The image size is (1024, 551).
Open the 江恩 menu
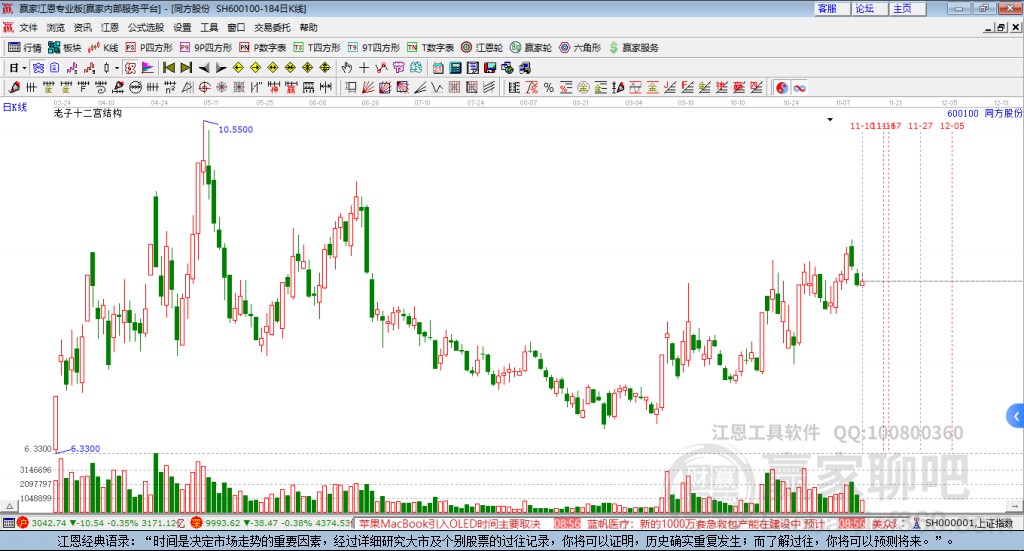click(x=110, y=27)
